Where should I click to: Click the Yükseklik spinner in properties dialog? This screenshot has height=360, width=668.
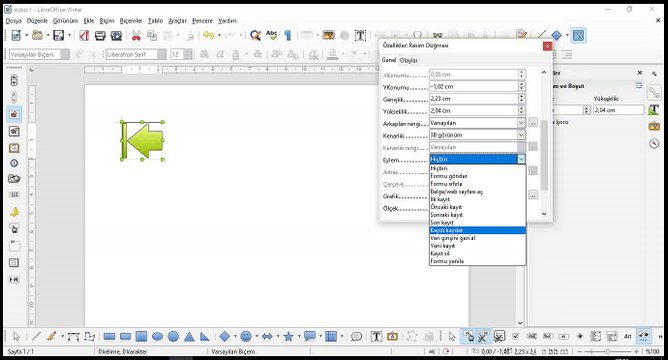pyautogui.click(x=521, y=110)
